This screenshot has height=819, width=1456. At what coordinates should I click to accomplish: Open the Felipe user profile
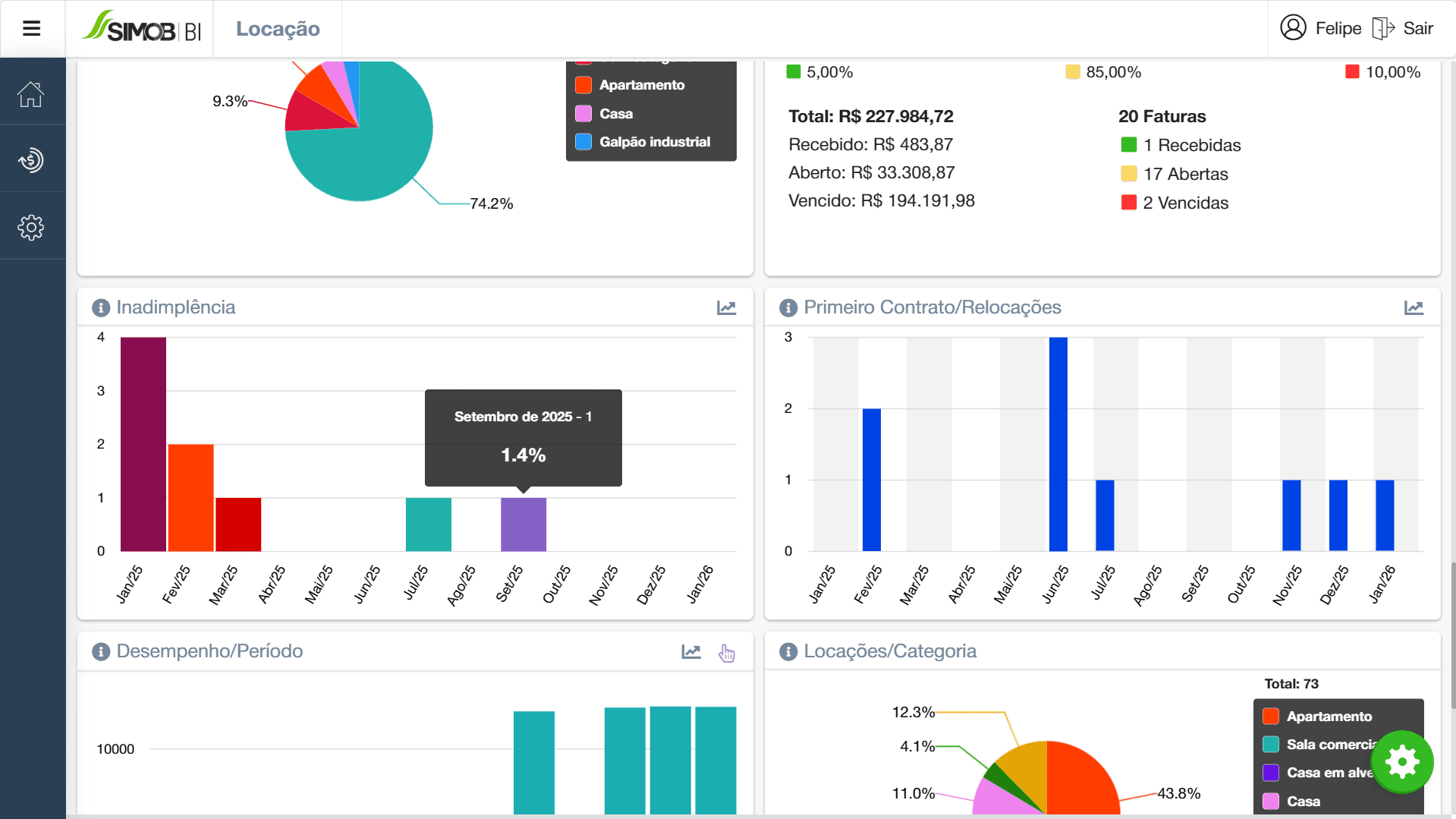1321,29
